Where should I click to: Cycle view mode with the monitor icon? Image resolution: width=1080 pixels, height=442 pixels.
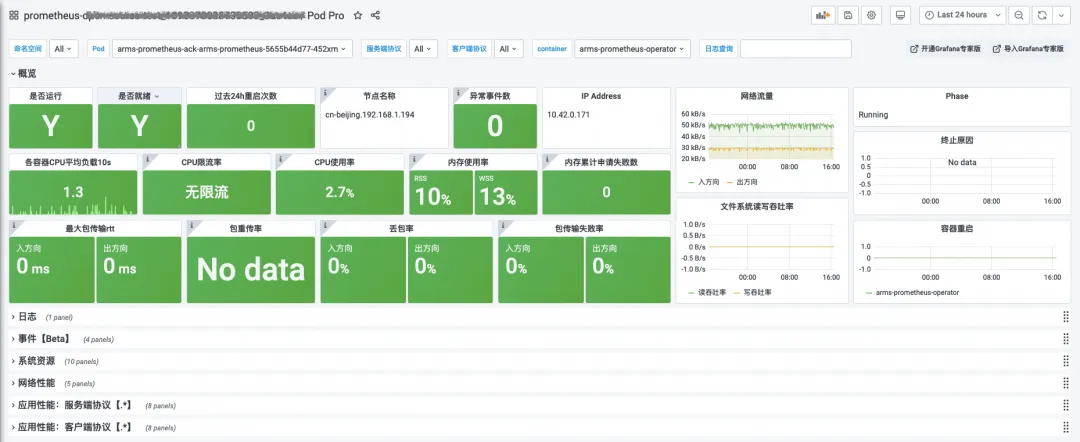pyautogui.click(x=900, y=15)
